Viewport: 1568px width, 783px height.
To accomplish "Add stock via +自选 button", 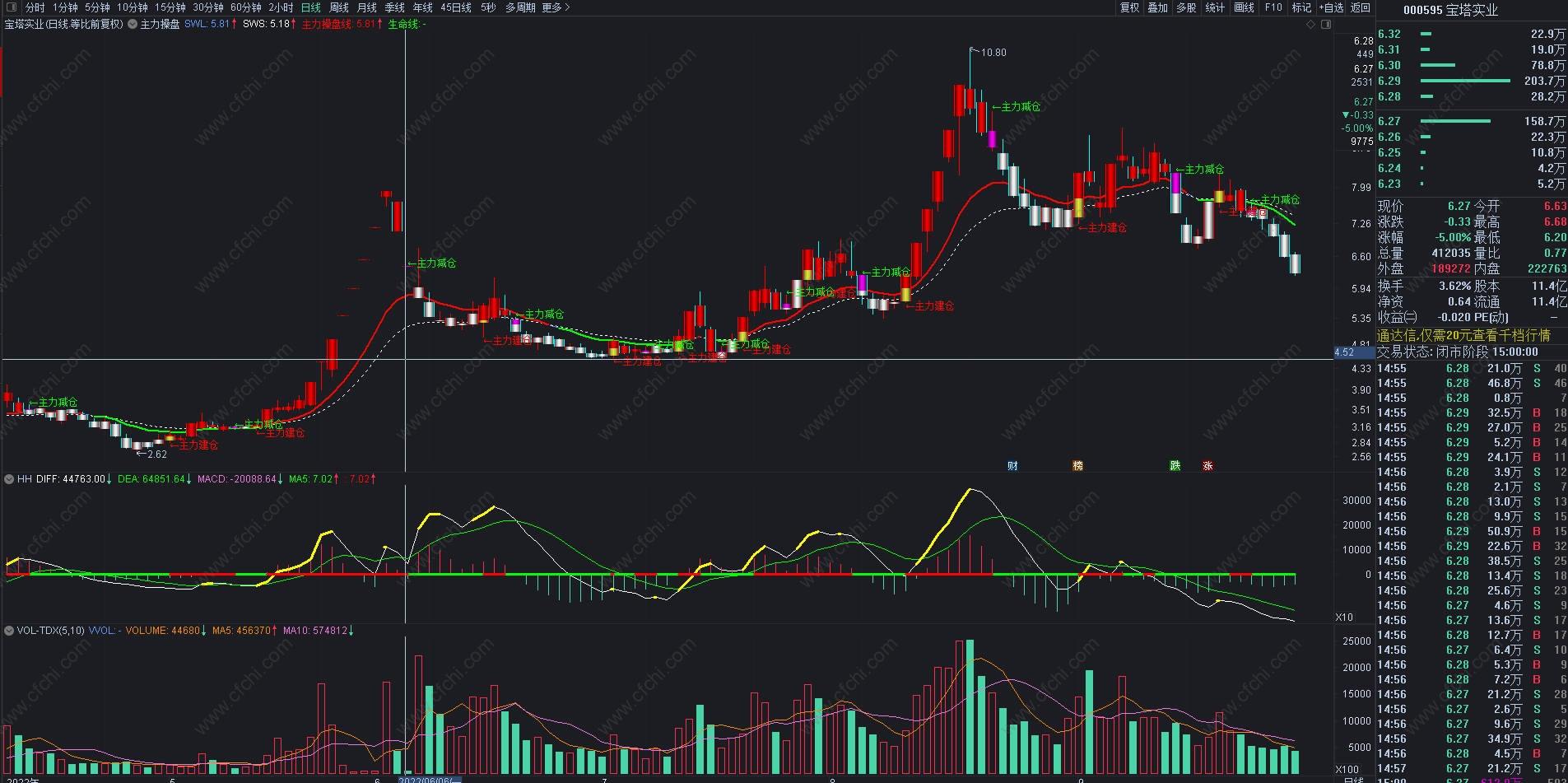I will (1332, 7).
